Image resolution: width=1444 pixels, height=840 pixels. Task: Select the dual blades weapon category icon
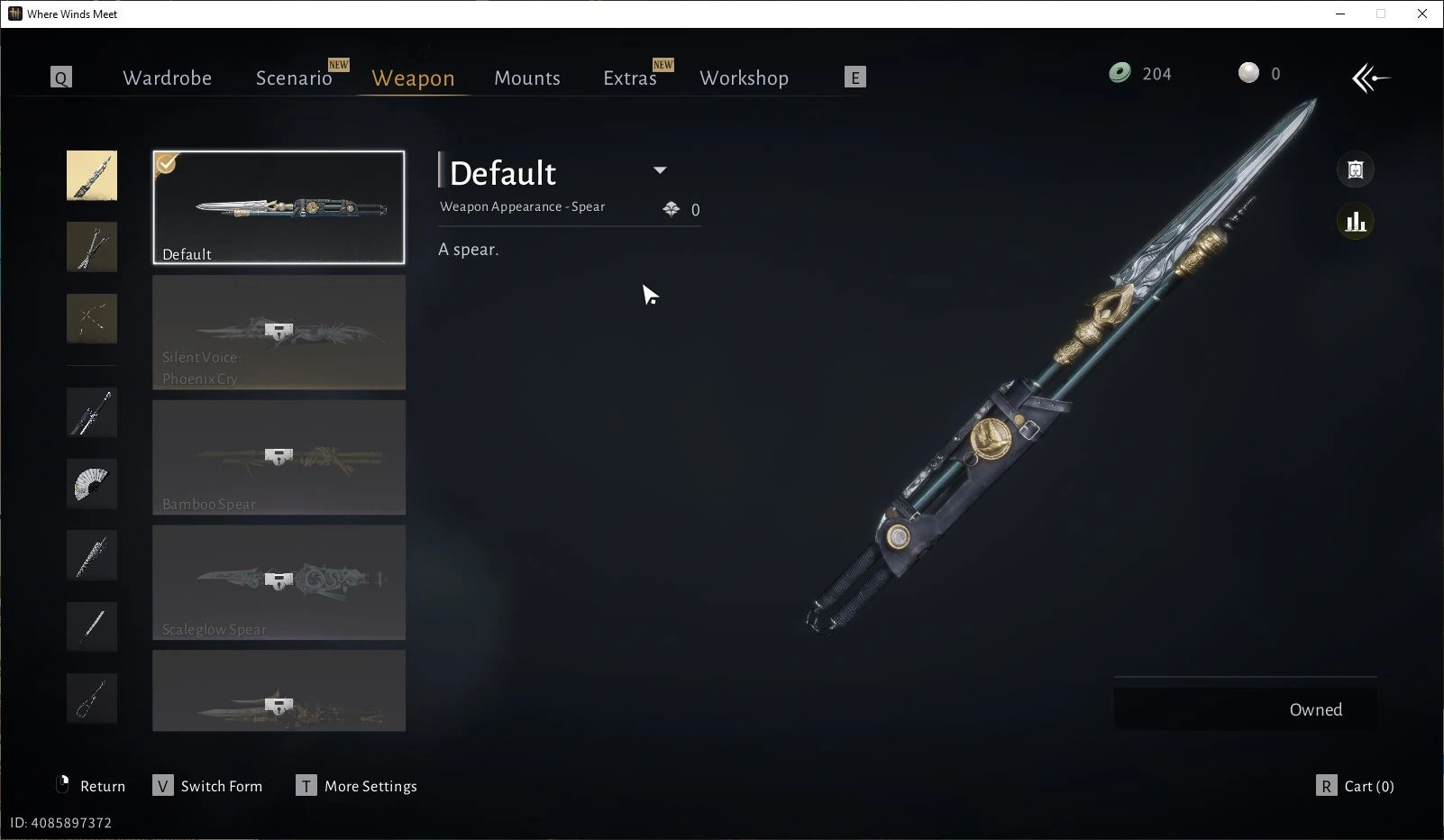[92, 247]
